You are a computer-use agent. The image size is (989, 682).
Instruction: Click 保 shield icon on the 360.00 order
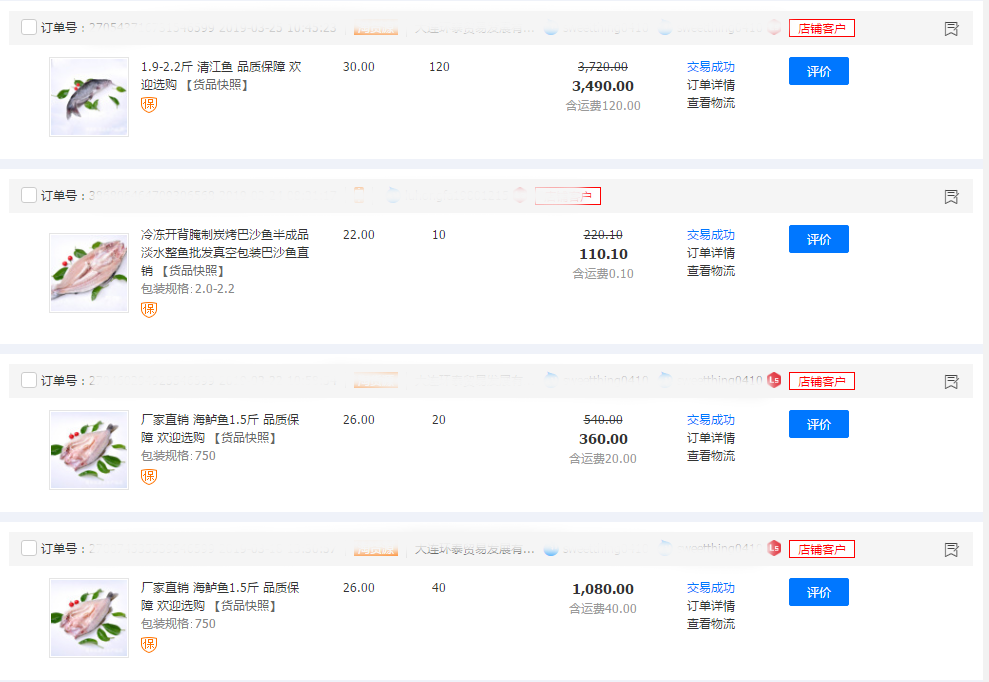(149, 476)
